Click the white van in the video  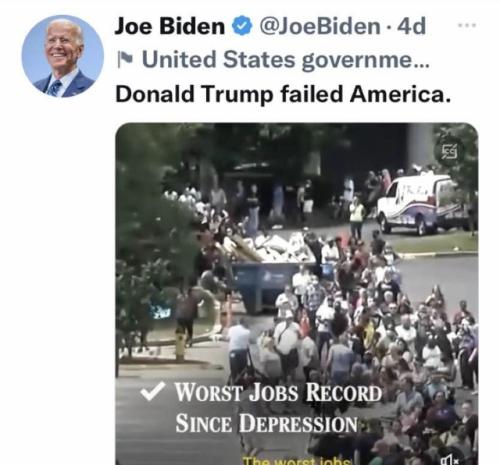coord(421,204)
